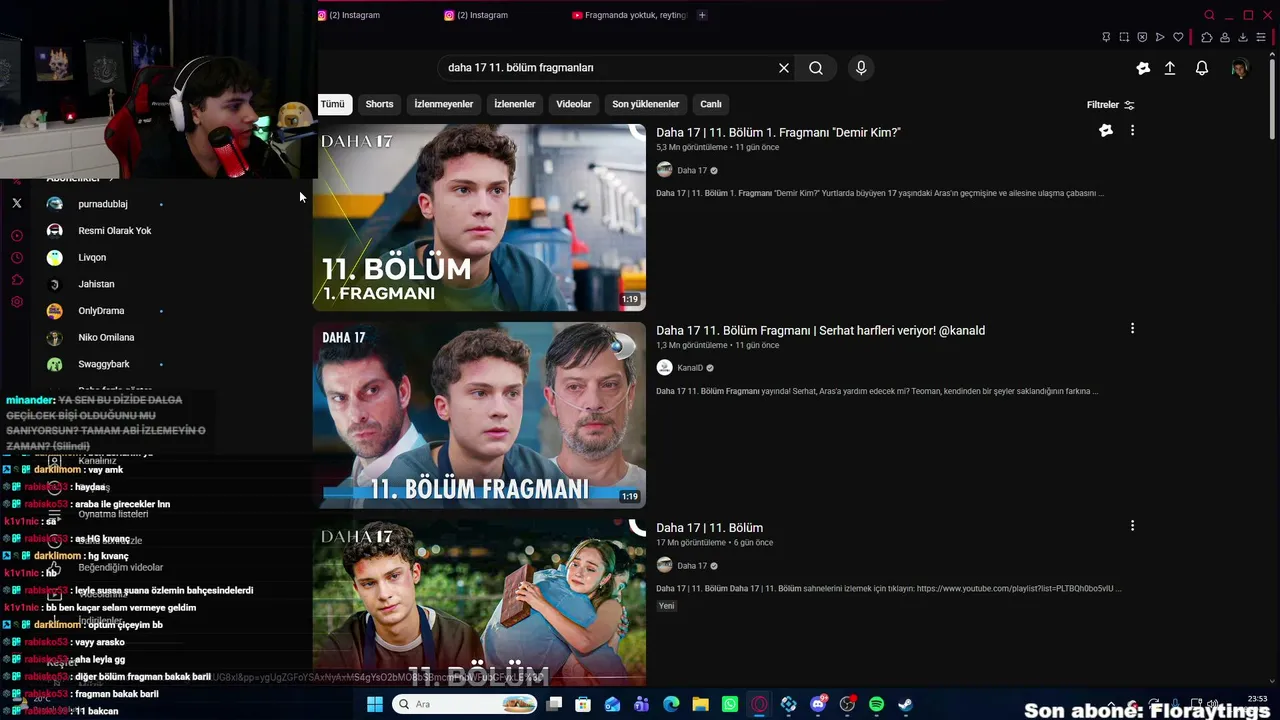
Task: Visit Daha 17 channel under the 11. Bölüm video
Action: 692,566
